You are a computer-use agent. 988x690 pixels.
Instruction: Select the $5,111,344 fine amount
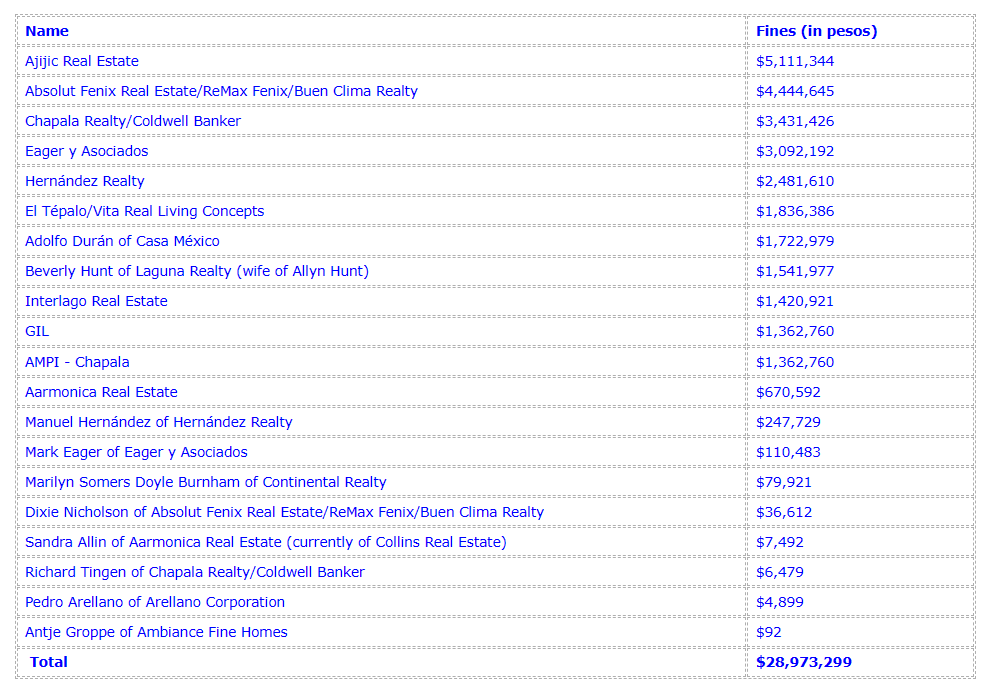coord(795,61)
